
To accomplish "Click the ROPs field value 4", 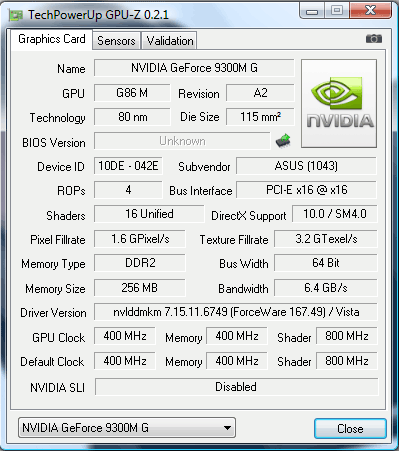I will coord(128,190).
